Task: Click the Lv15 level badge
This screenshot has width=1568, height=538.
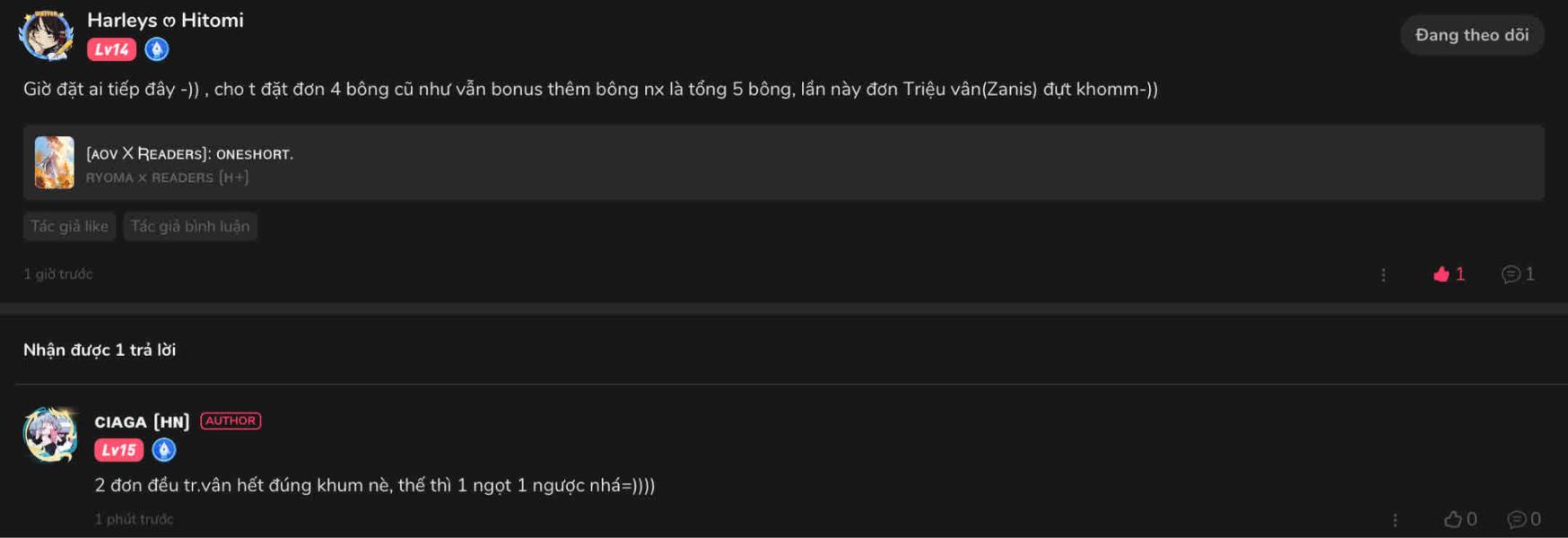Action: 118,450
